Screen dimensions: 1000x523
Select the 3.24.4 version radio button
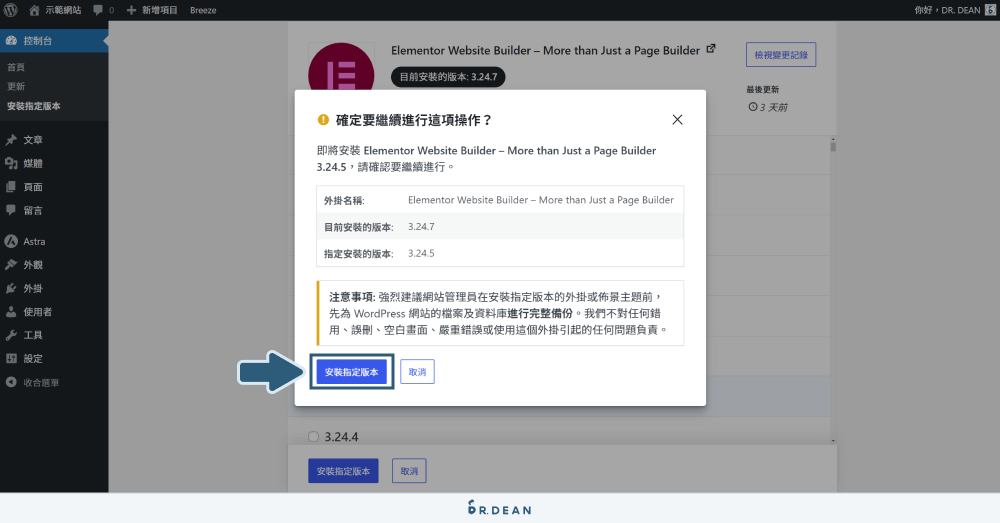pos(313,437)
